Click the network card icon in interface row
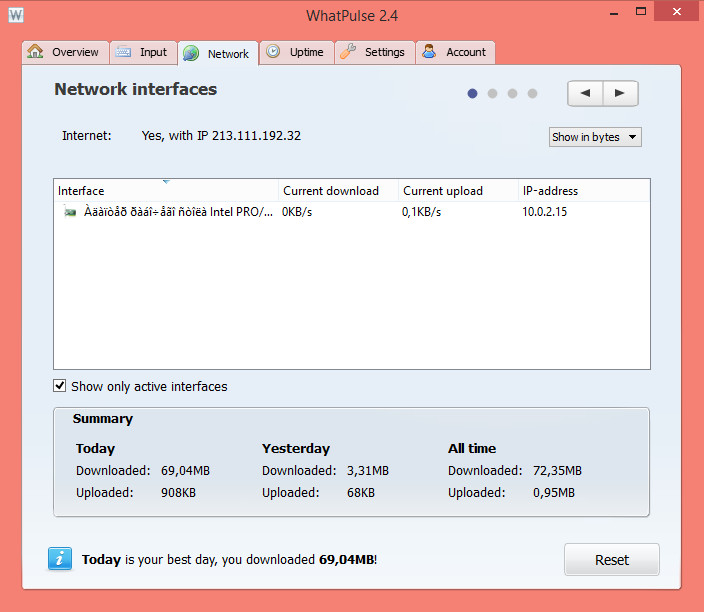 [70, 211]
